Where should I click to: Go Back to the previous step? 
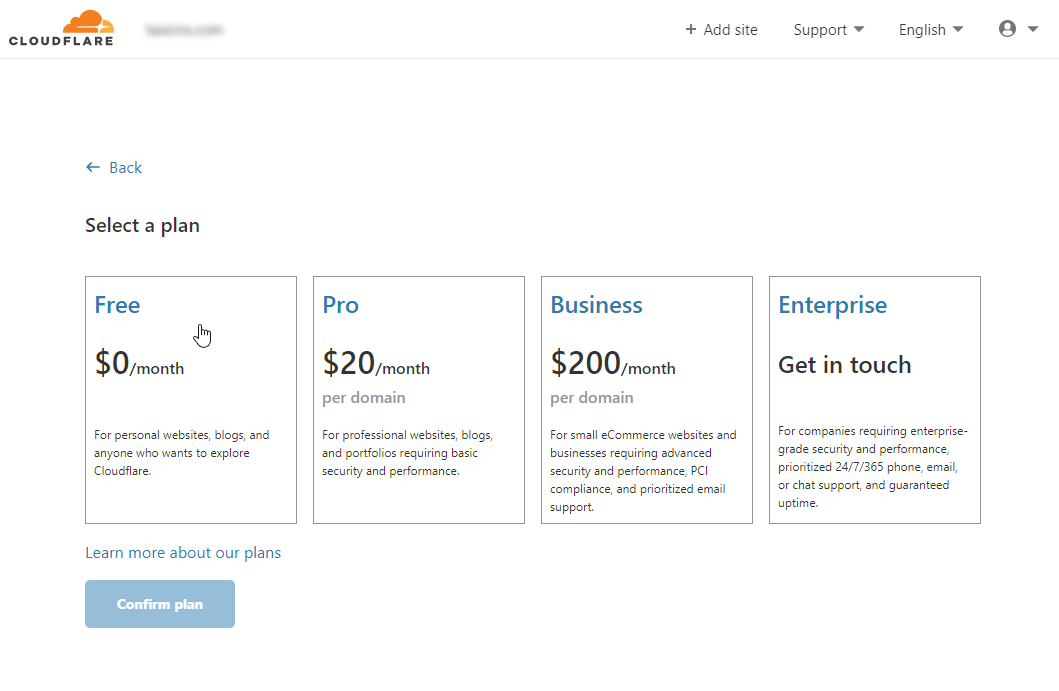[114, 168]
